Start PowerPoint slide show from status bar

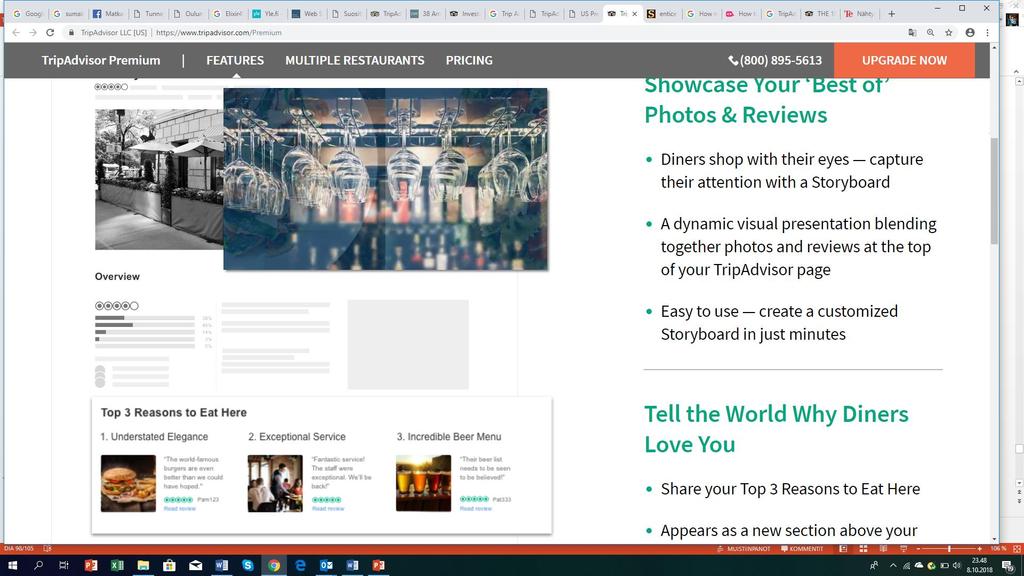coord(903,549)
